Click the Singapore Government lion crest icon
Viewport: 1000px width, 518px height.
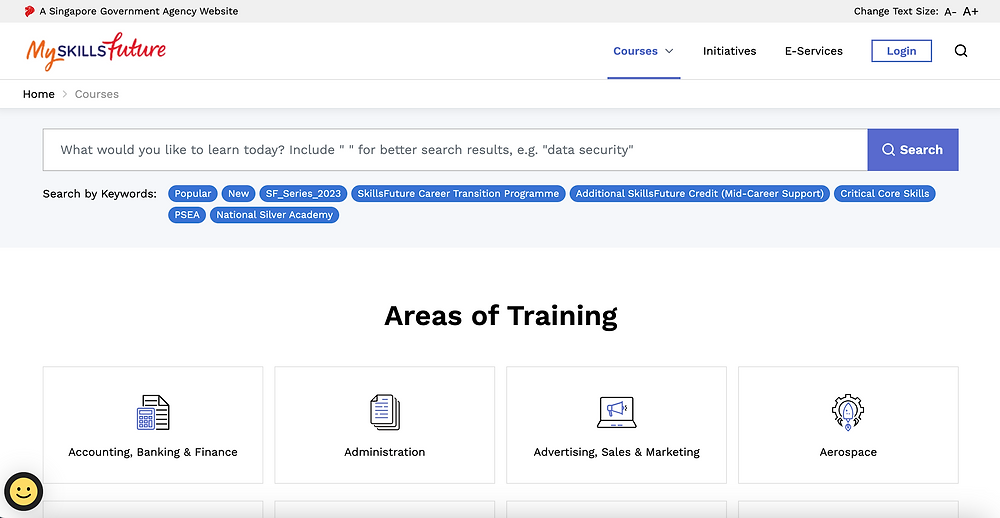click(29, 11)
